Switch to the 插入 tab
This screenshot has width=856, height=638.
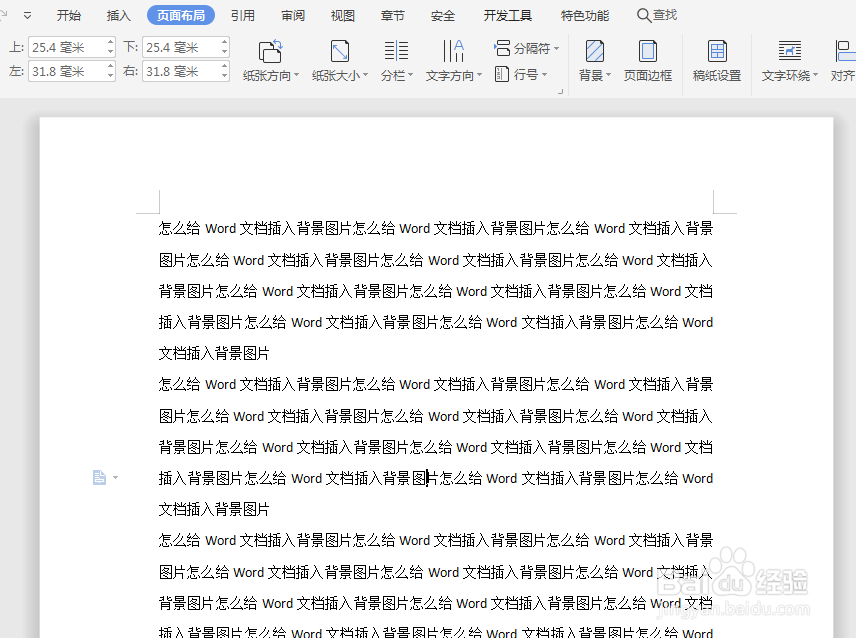coord(118,15)
